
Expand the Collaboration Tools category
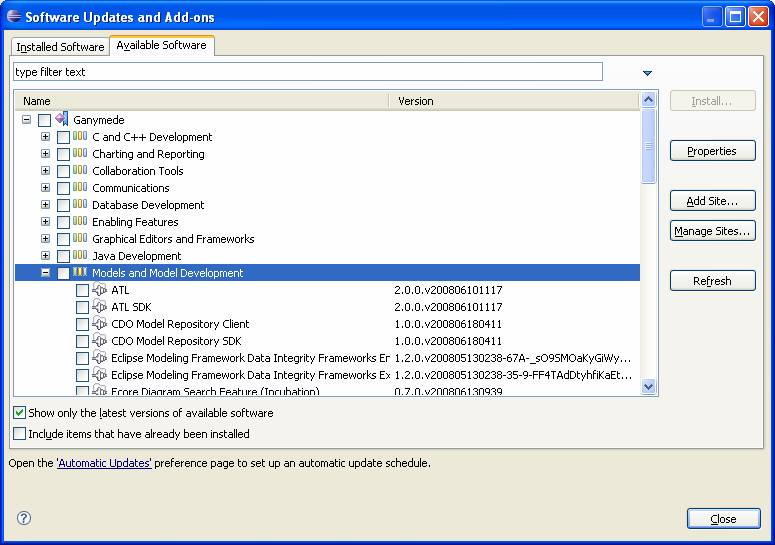point(45,171)
